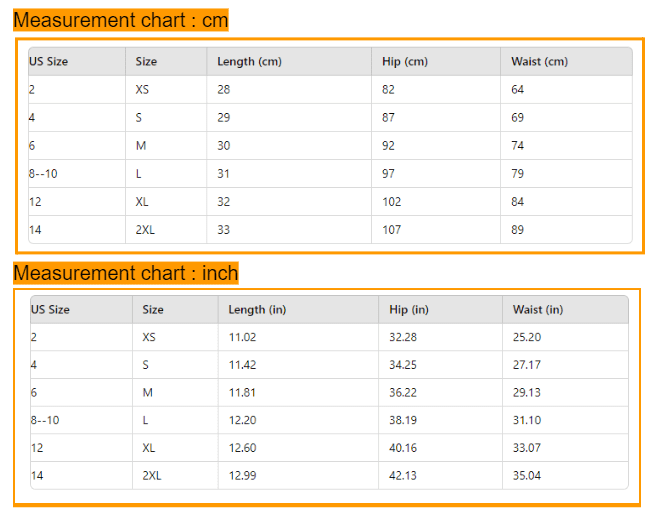Select the 42.13 hip value

point(403,476)
